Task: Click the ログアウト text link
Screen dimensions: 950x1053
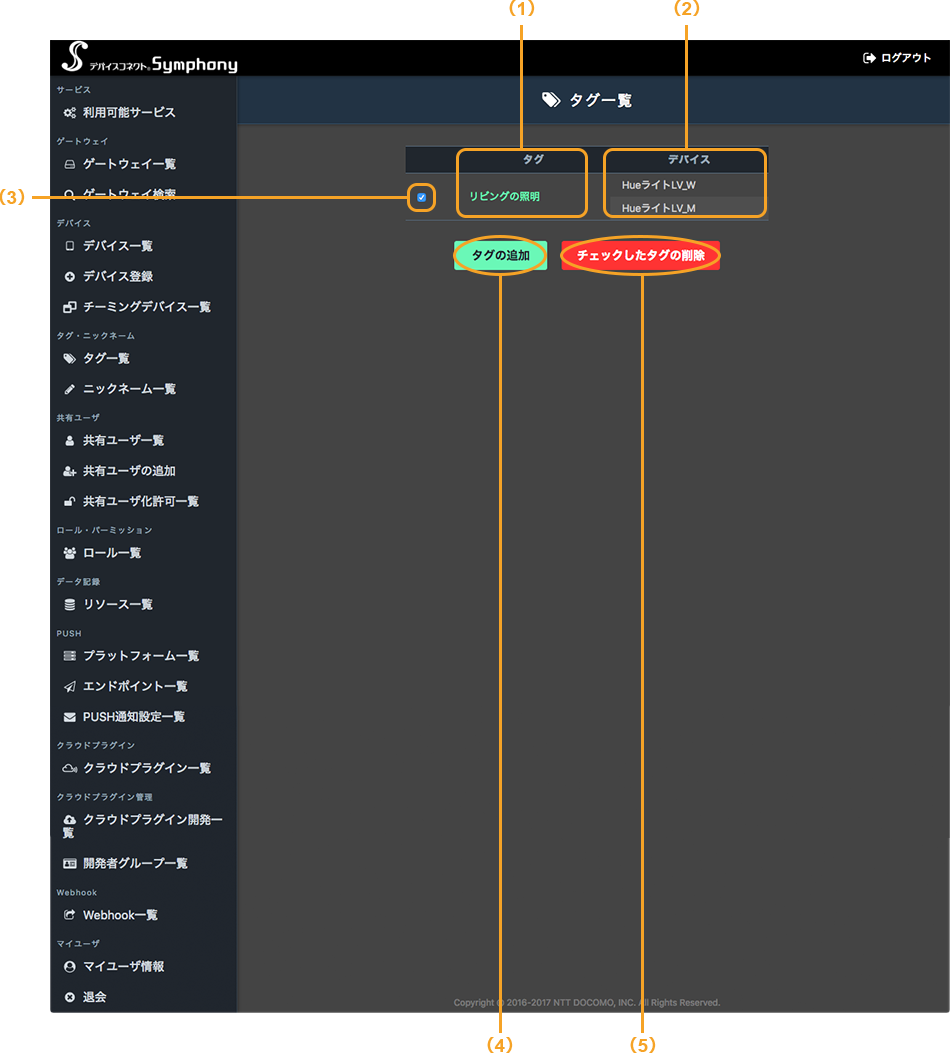Action: pyautogui.click(x=906, y=58)
